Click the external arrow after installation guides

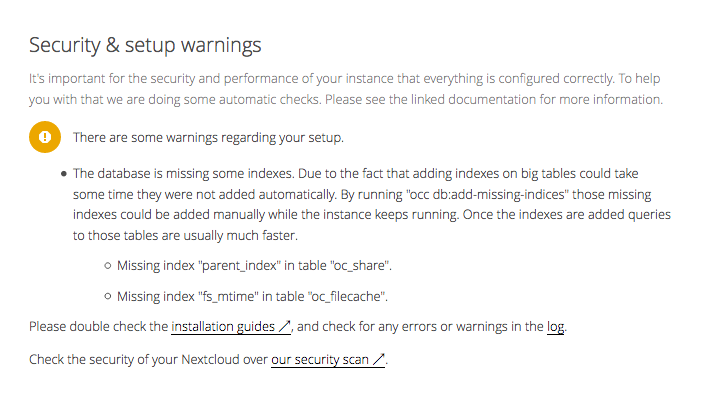point(285,327)
